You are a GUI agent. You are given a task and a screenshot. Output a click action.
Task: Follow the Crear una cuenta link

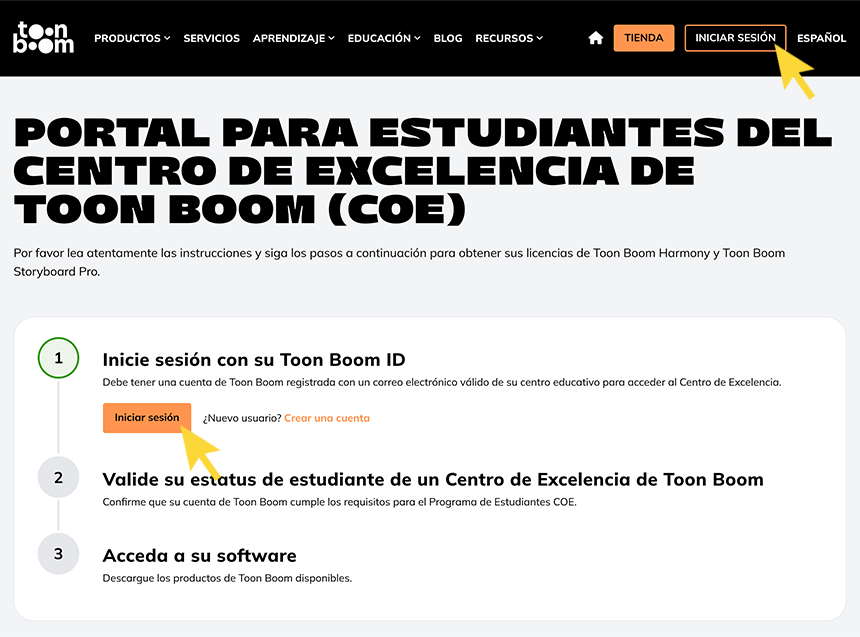click(327, 418)
